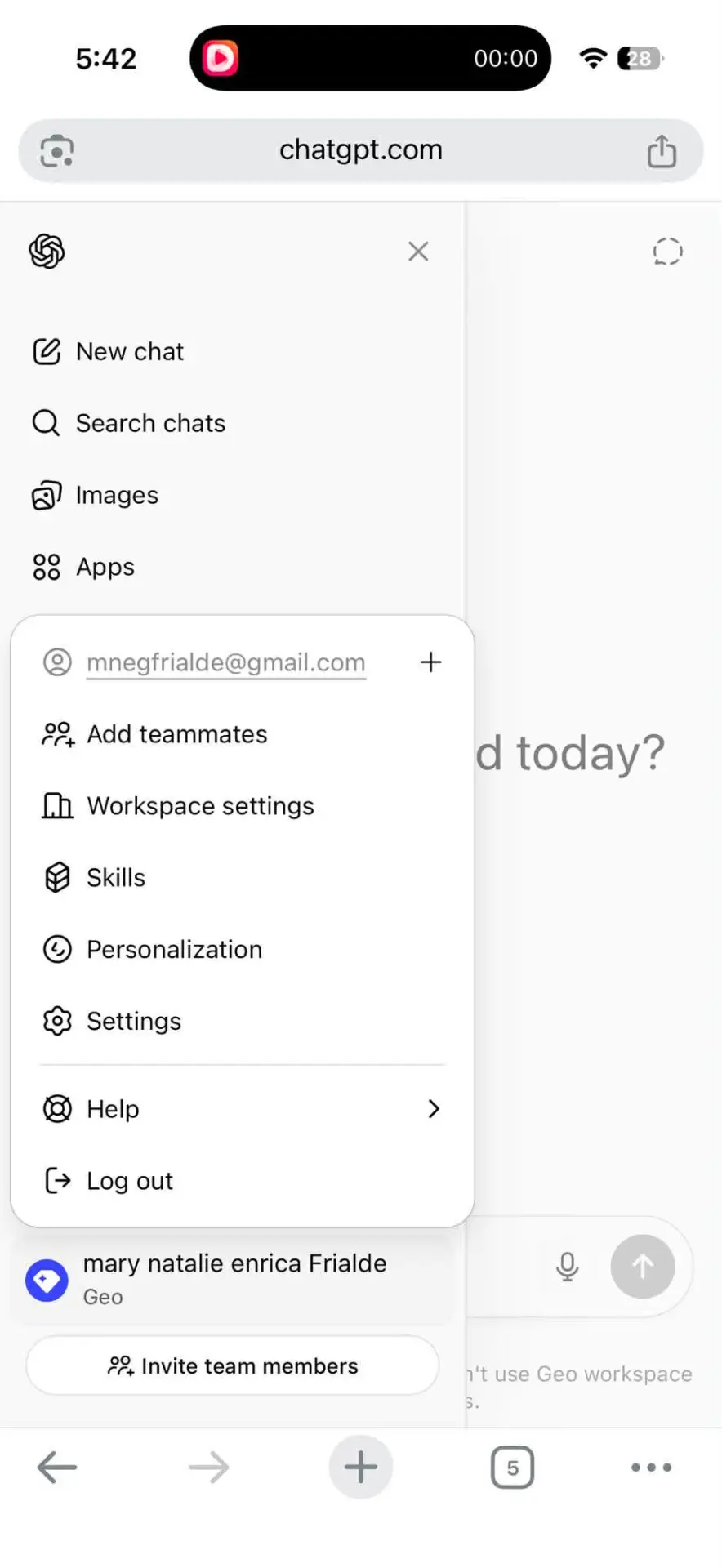Click the Invite team members button
Viewport: 722px width, 1568px height.
point(233,1365)
